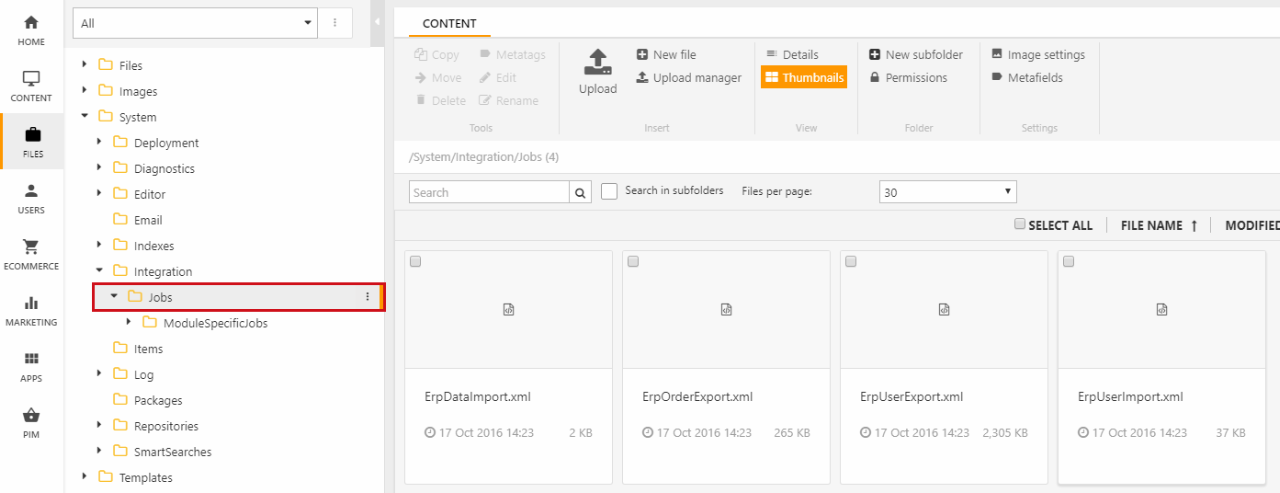Open the ErpOrderExport.xml file thumbnail
The width and height of the screenshot is (1280, 493).
click(726, 310)
